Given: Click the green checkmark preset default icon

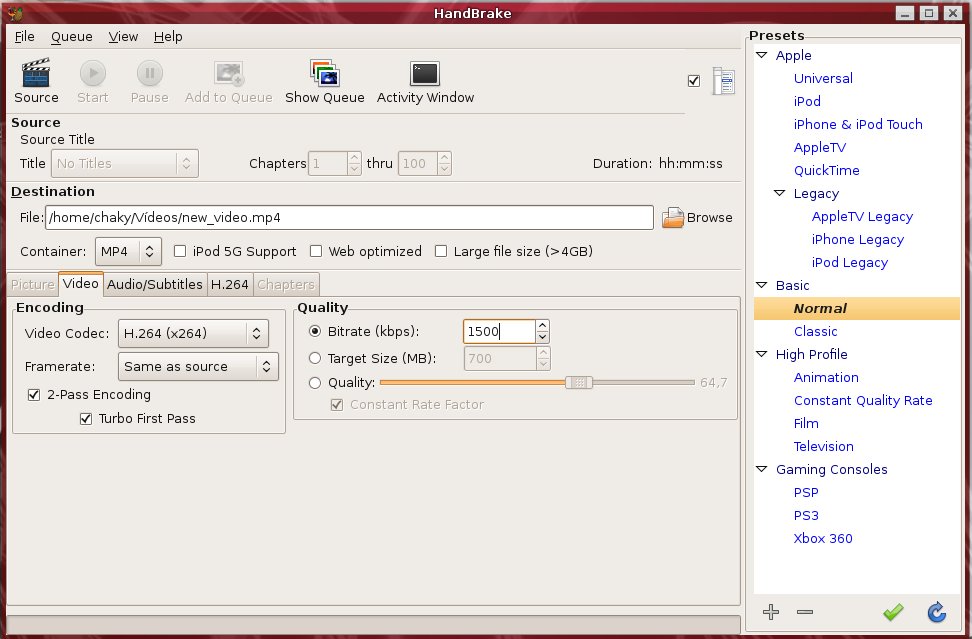Looking at the screenshot, I should [893, 612].
